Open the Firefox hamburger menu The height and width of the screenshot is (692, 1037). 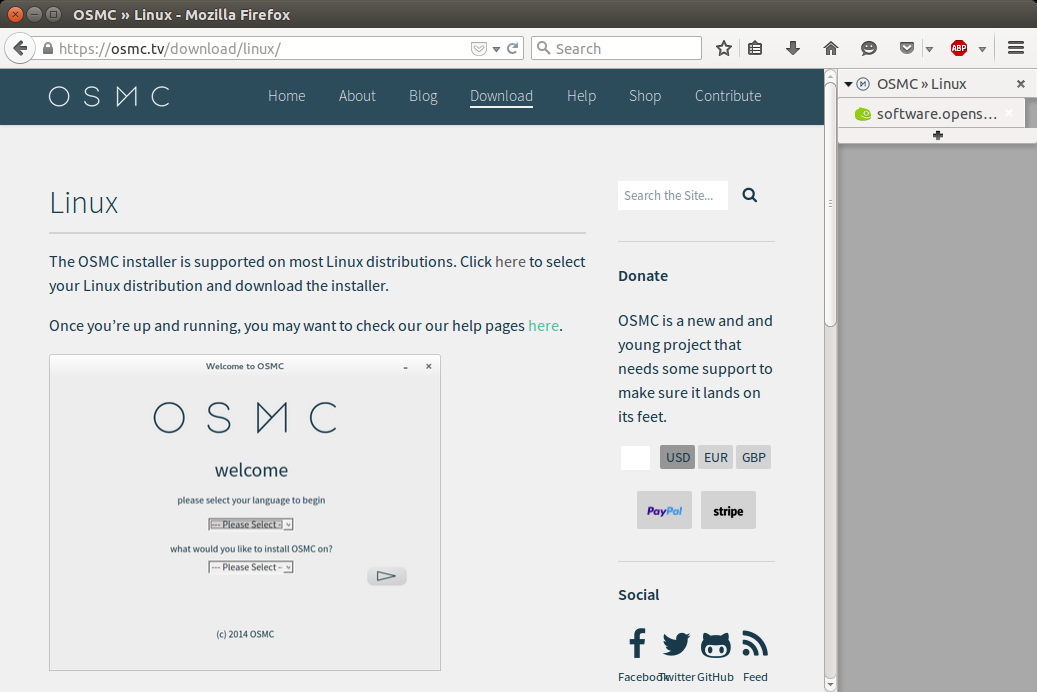click(x=1016, y=48)
